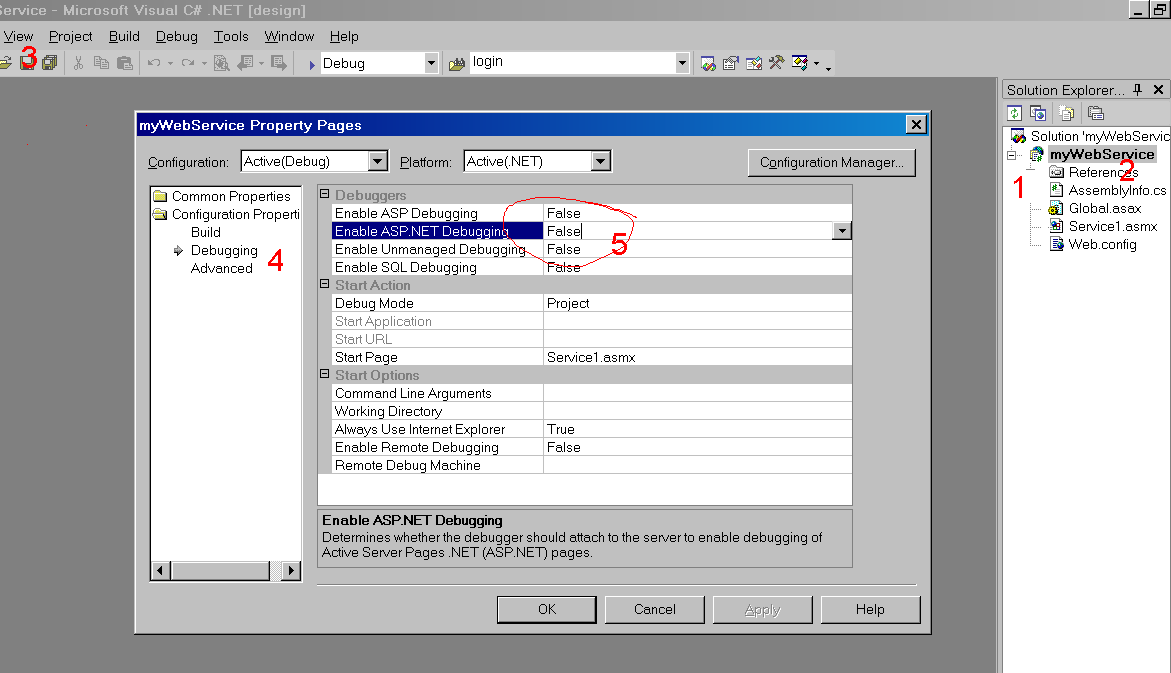This screenshot has width=1171, height=673.
Task: Open the Build menu
Action: pyautogui.click(x=124, y=36)
